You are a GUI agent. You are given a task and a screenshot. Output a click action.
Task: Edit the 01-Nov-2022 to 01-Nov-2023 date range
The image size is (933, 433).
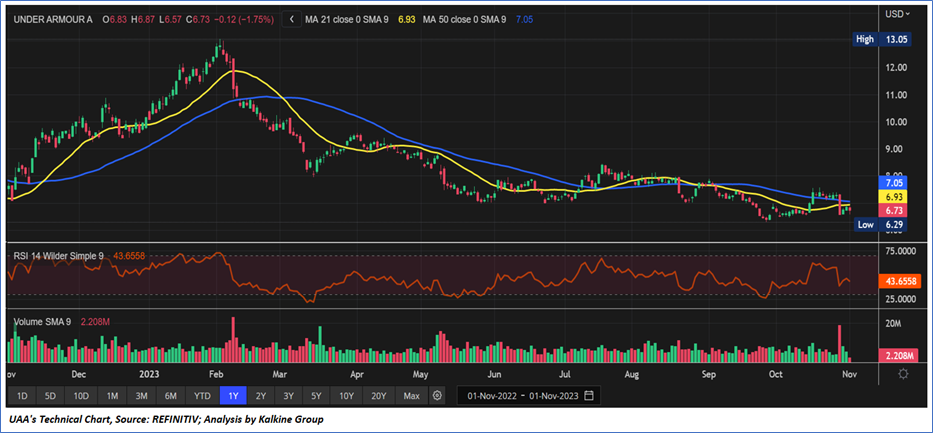pyautogui.click(x=529, y=396)
